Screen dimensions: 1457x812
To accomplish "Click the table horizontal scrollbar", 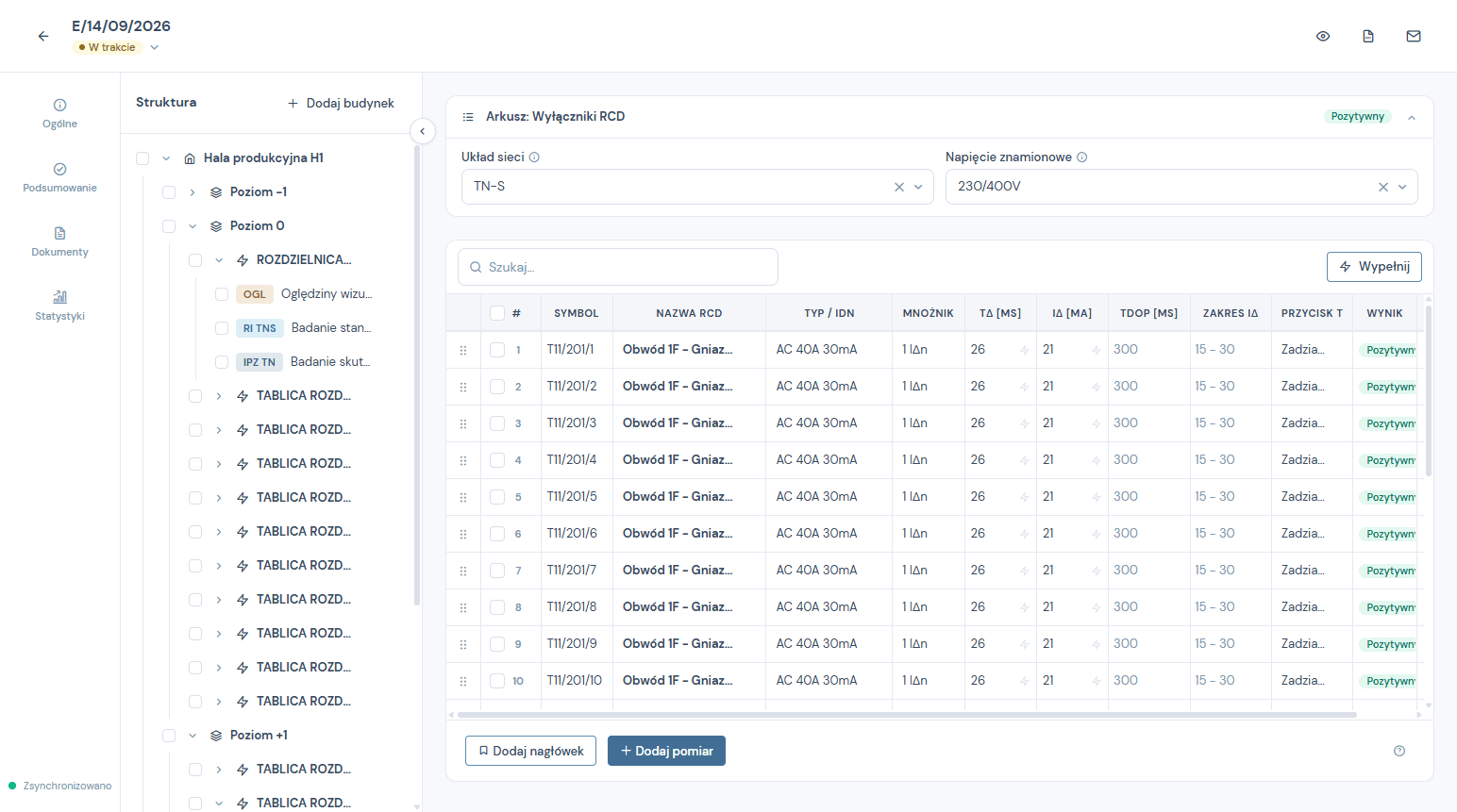I will [906, 715].
